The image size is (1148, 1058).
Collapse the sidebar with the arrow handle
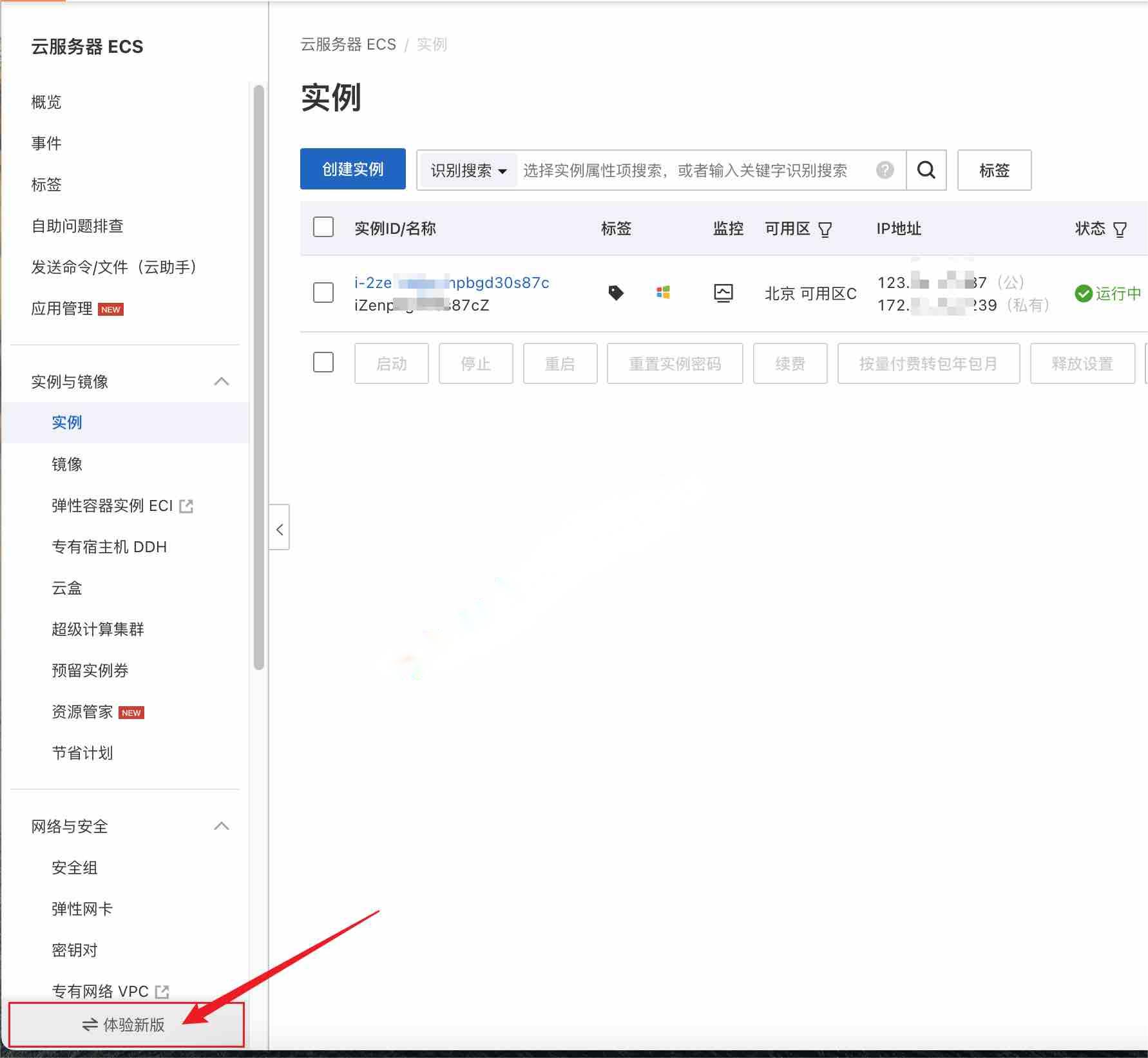pos(279,527)
